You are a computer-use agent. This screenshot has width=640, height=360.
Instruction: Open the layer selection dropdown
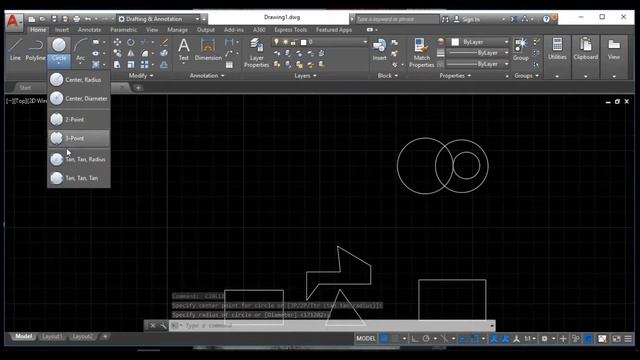point(320,42)
